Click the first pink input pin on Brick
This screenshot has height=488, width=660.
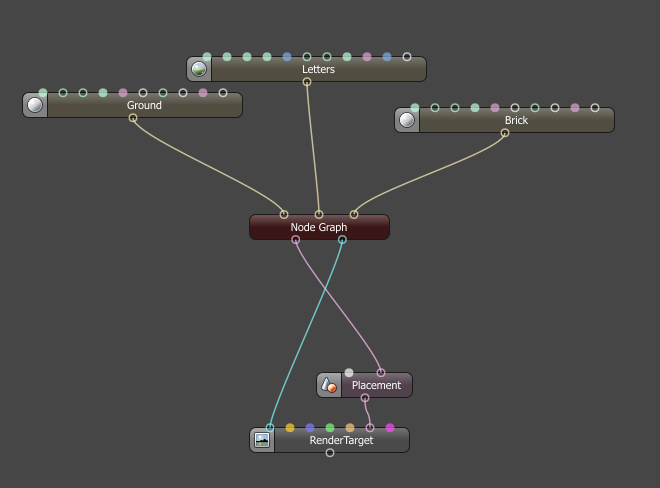(x=495, y=108)
